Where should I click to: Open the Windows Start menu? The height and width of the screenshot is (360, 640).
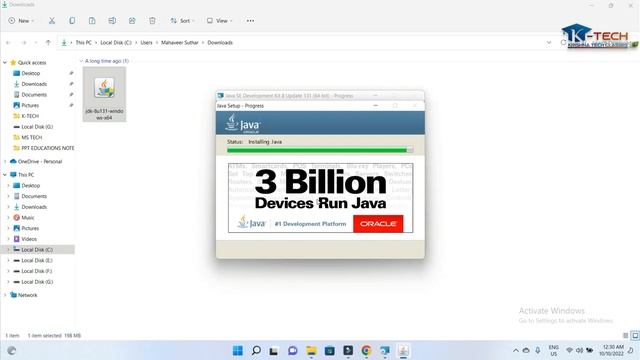pos(238,351)
